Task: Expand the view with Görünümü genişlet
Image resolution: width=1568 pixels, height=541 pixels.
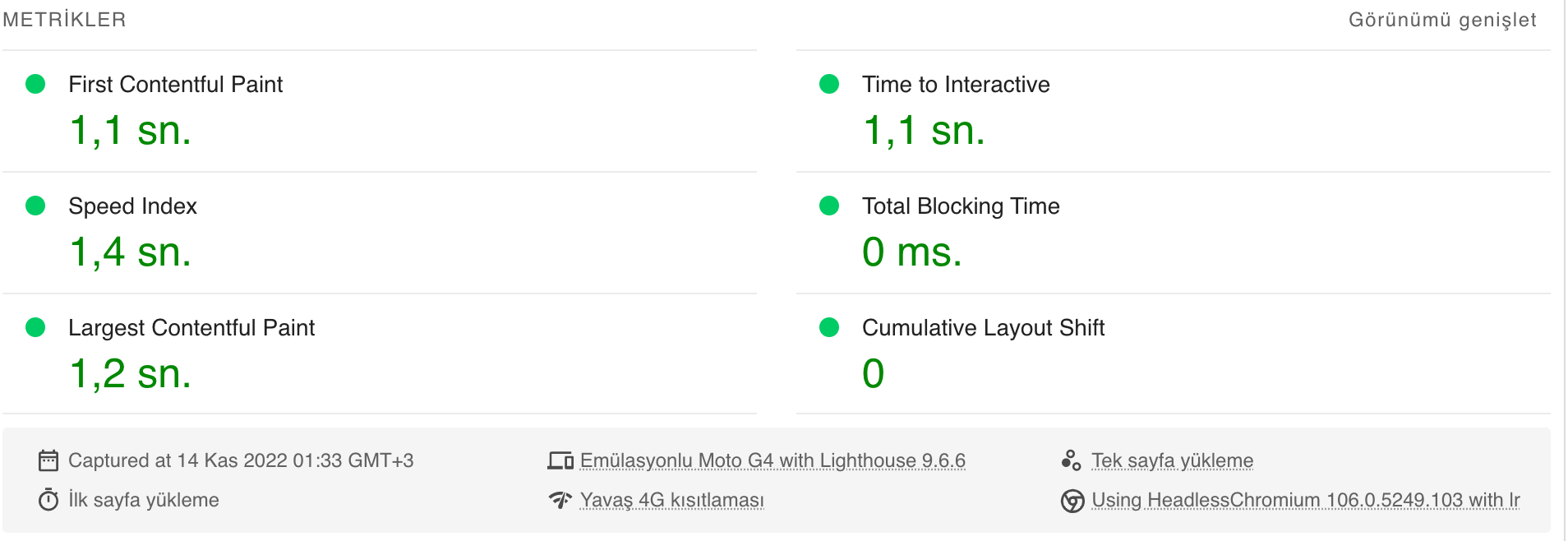Action: pyautogui.click(x=1442, y=20)
